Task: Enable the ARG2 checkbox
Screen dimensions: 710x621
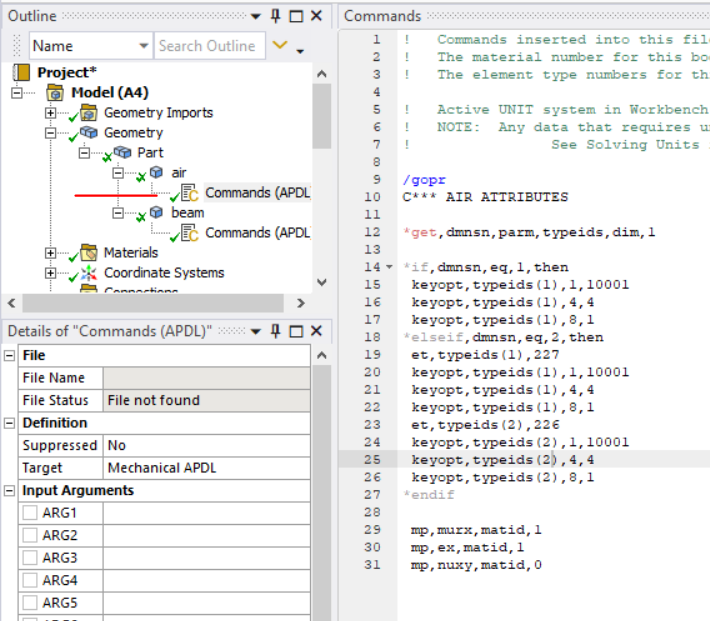Action: (30, 535)
